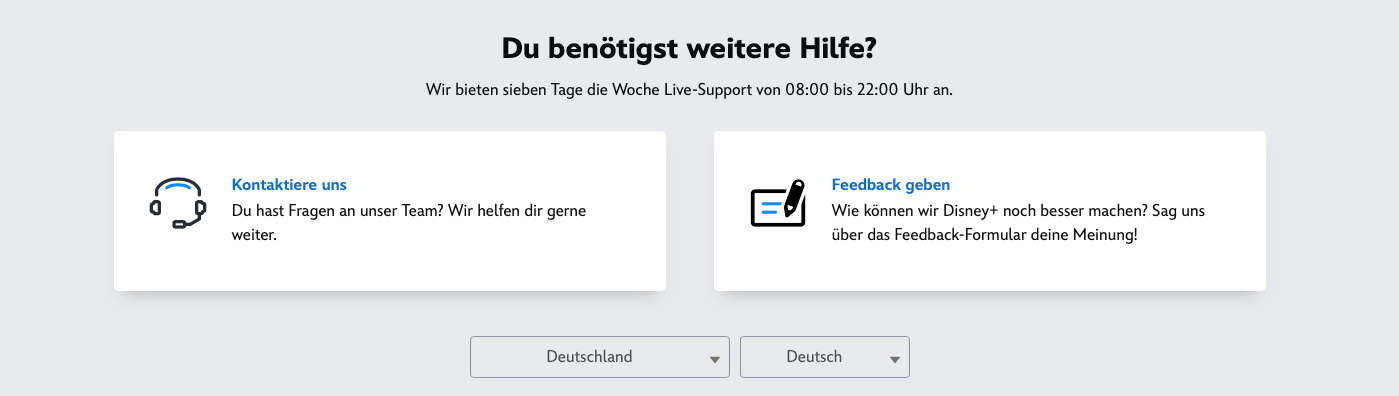The image size is (1399, 396).
Task: Click the 'Wie können wir Disney+ noch besser machen' text
Action: pos(981,212)
